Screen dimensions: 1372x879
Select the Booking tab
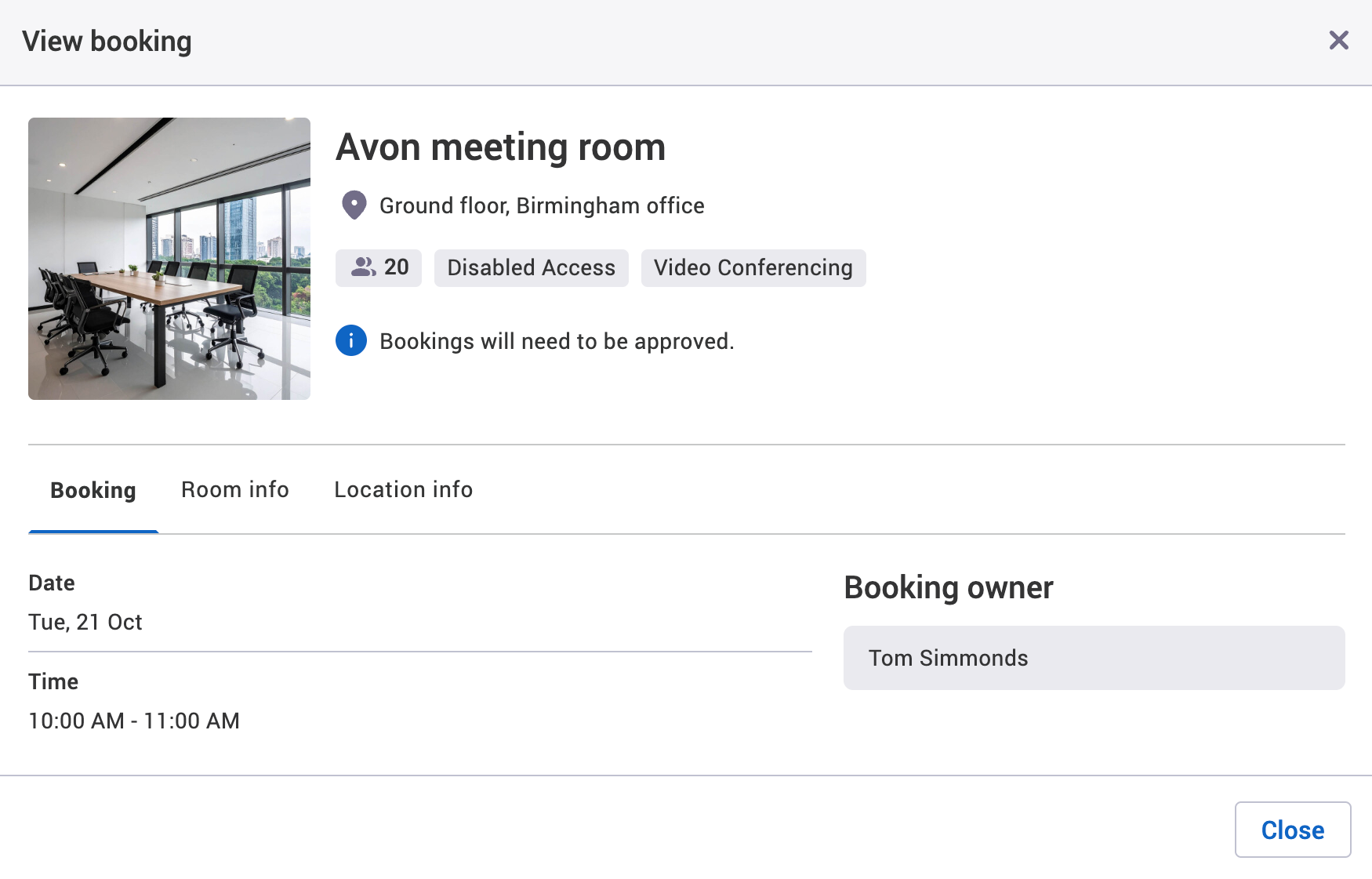pyautogui.click(x=93, y=489)
